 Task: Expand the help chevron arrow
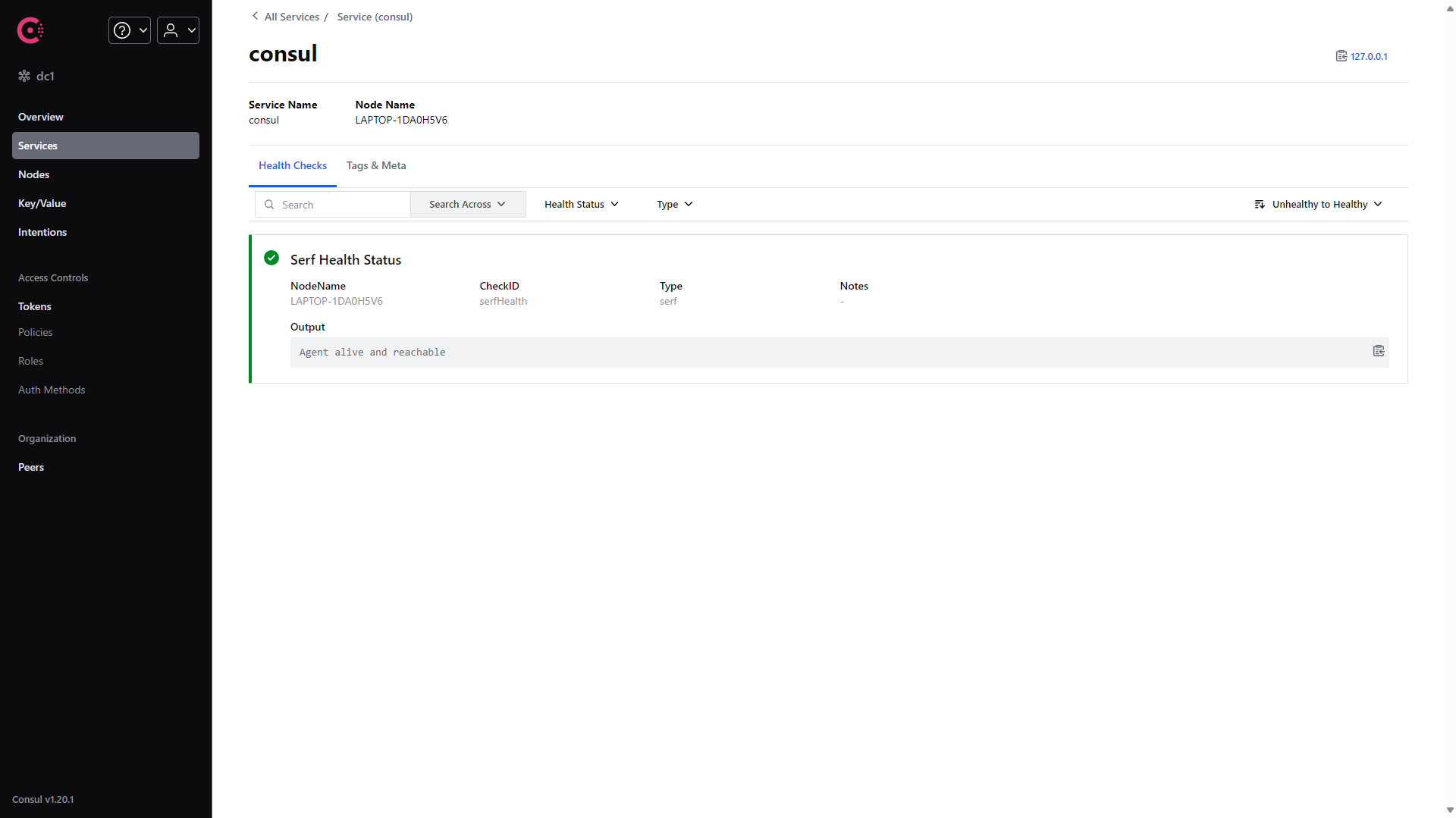[143, 30]
